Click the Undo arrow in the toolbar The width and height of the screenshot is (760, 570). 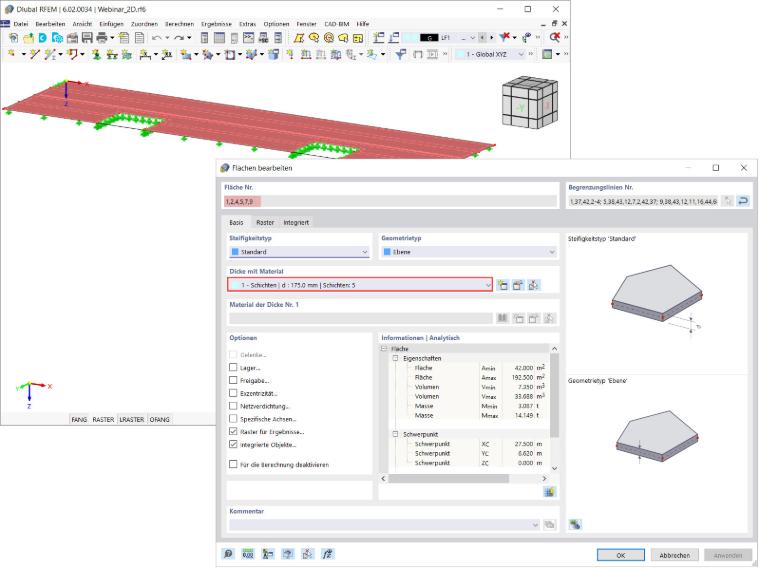click(x=157, y=37)
